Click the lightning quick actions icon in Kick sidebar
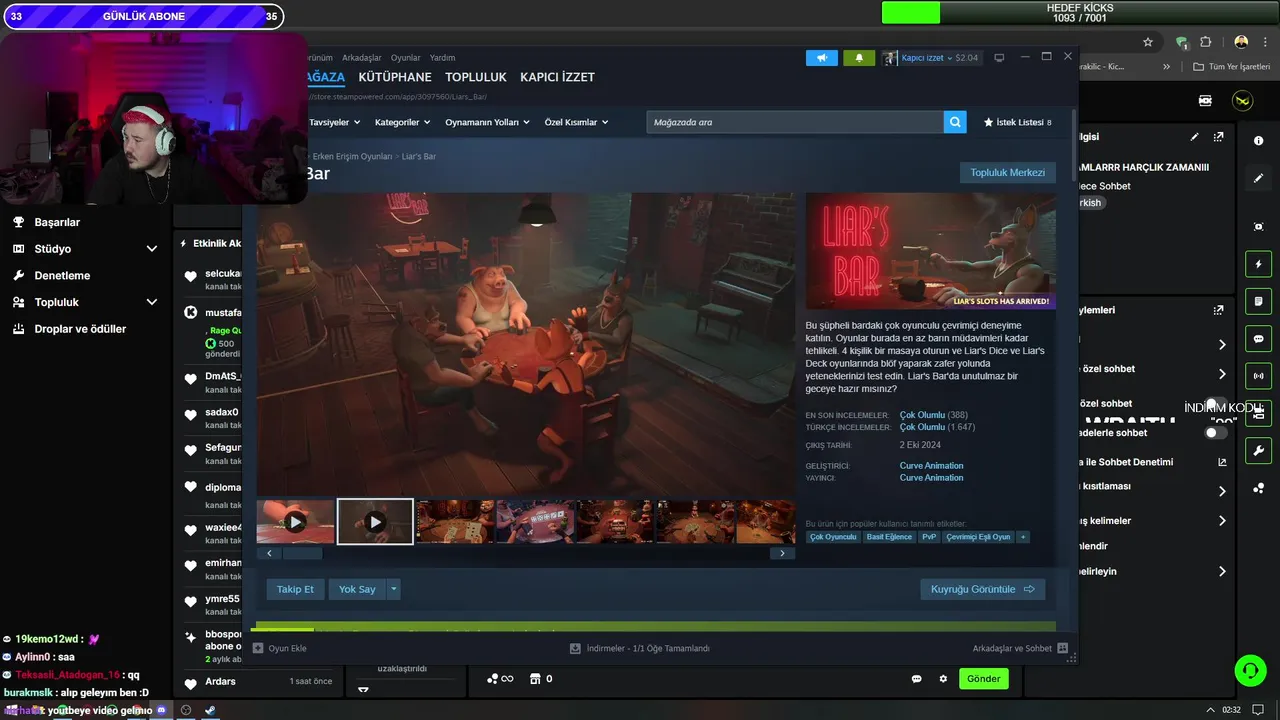Screen dimensions: 1280x720 point(1258,264)
